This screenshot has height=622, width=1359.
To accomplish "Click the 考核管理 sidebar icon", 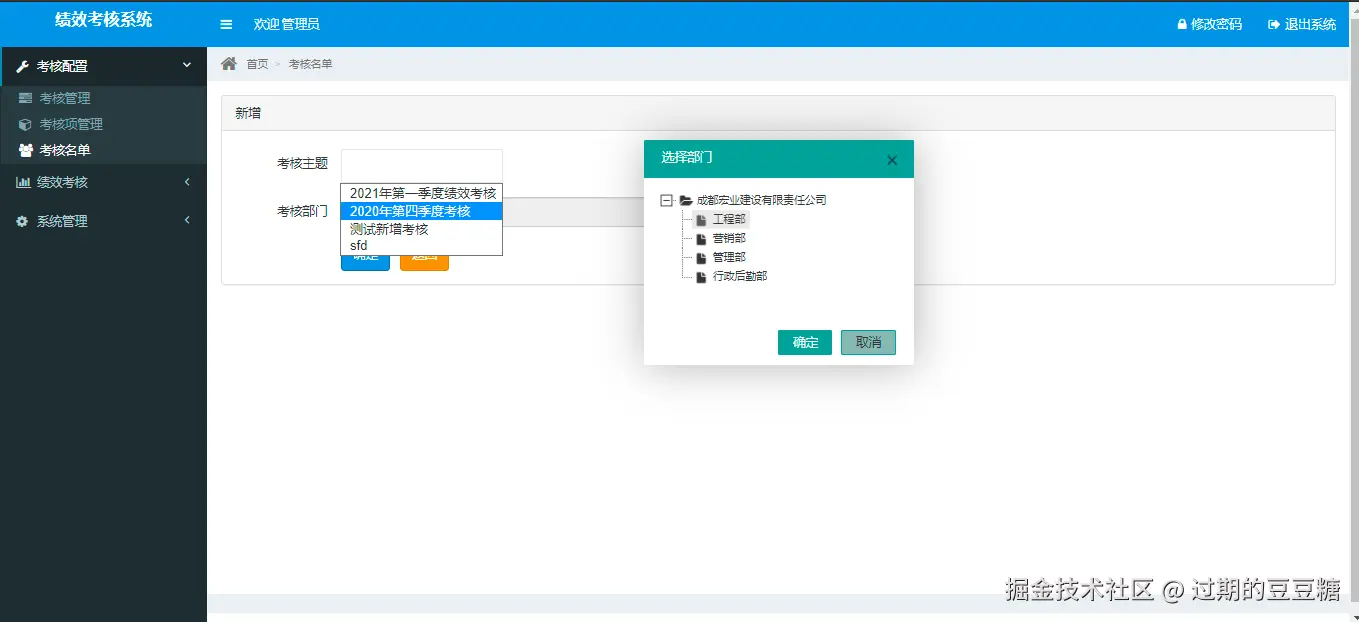I will pos(25,98).
